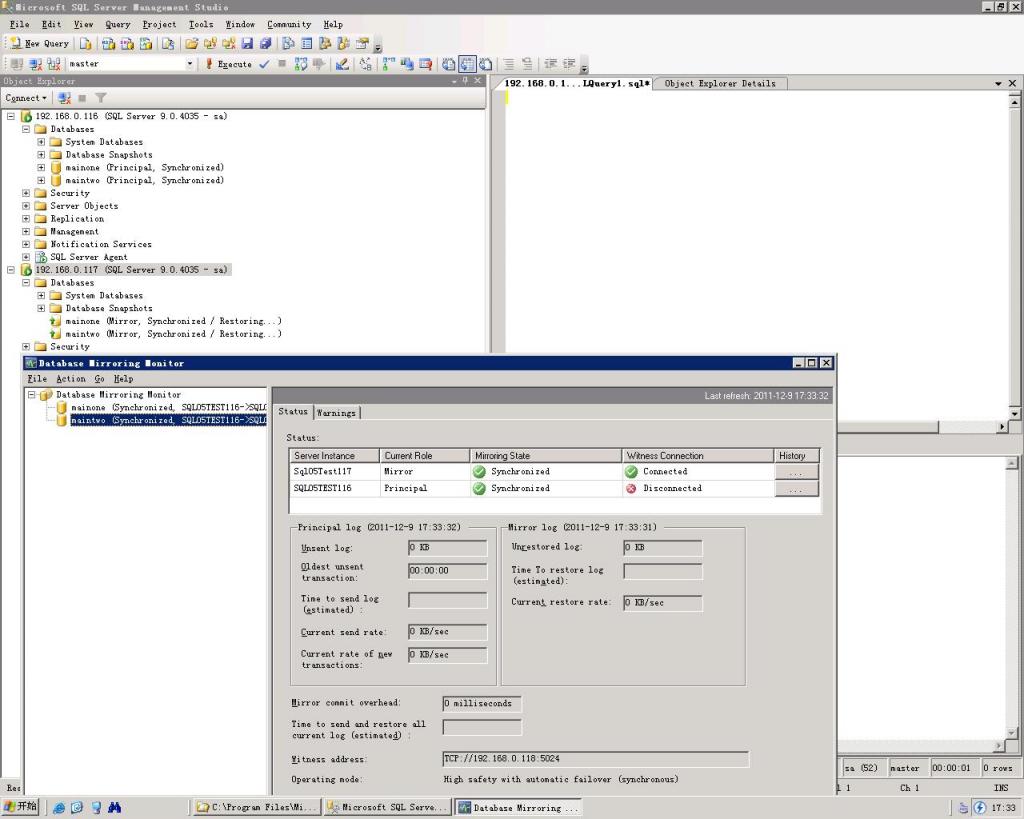Click the Mirror commit overhead field

click(482, 703)
